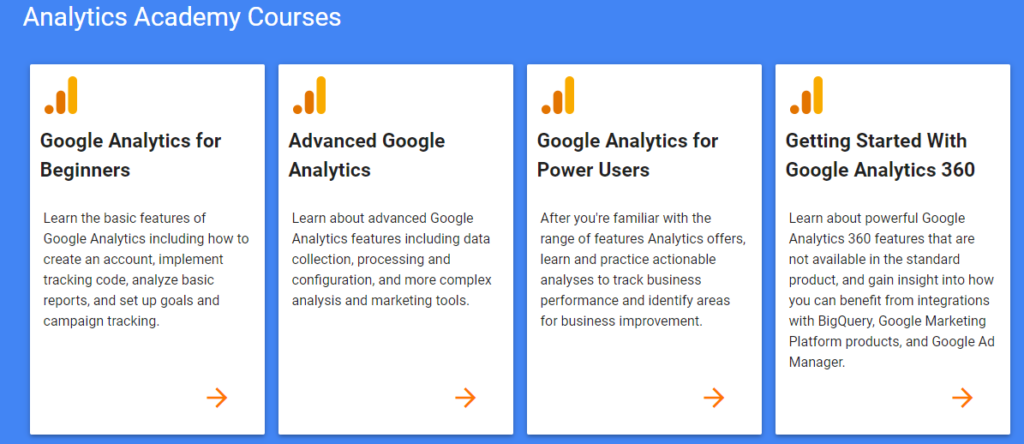Open the Advanced Google Analytics course title
Viewport: 1024px width, 444px height.
(366, 155)
